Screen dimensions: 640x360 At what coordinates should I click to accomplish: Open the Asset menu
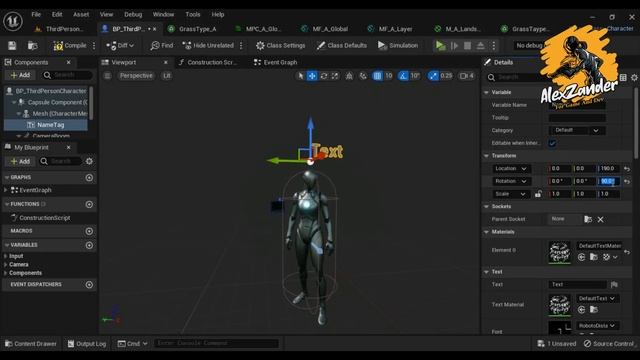pos(81,14)
